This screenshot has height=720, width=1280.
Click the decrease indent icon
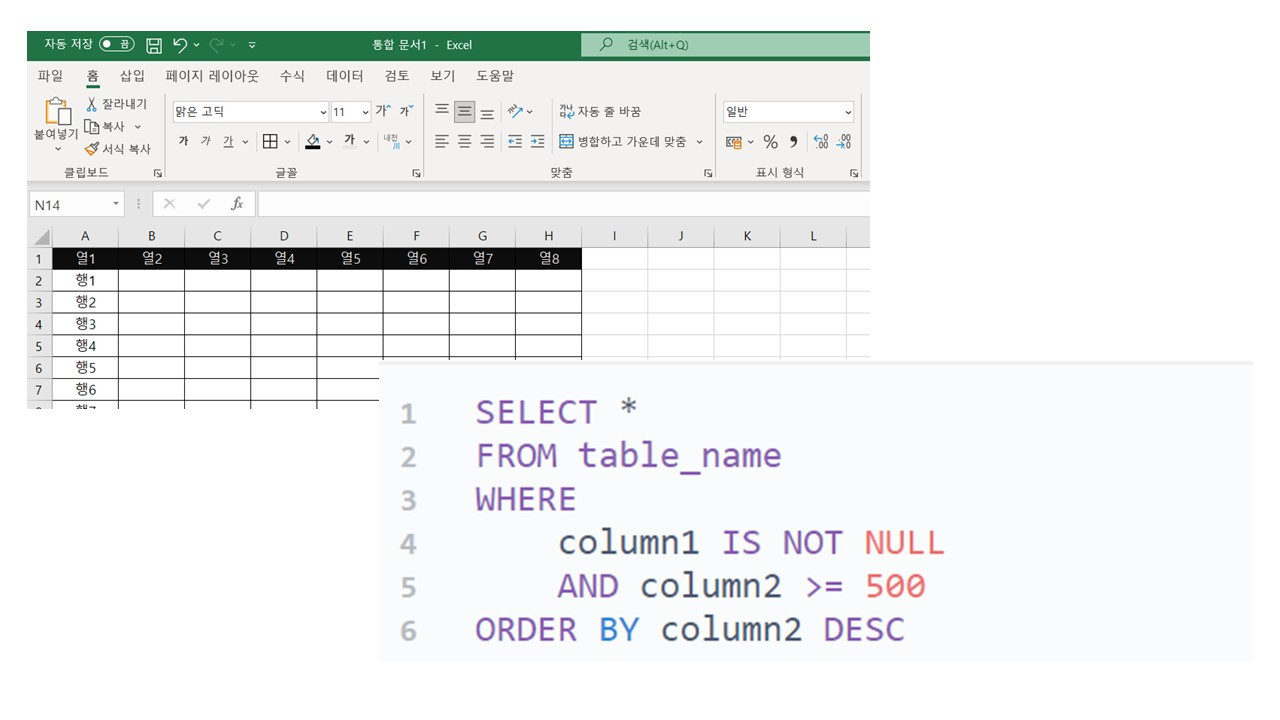coord(515,141)
